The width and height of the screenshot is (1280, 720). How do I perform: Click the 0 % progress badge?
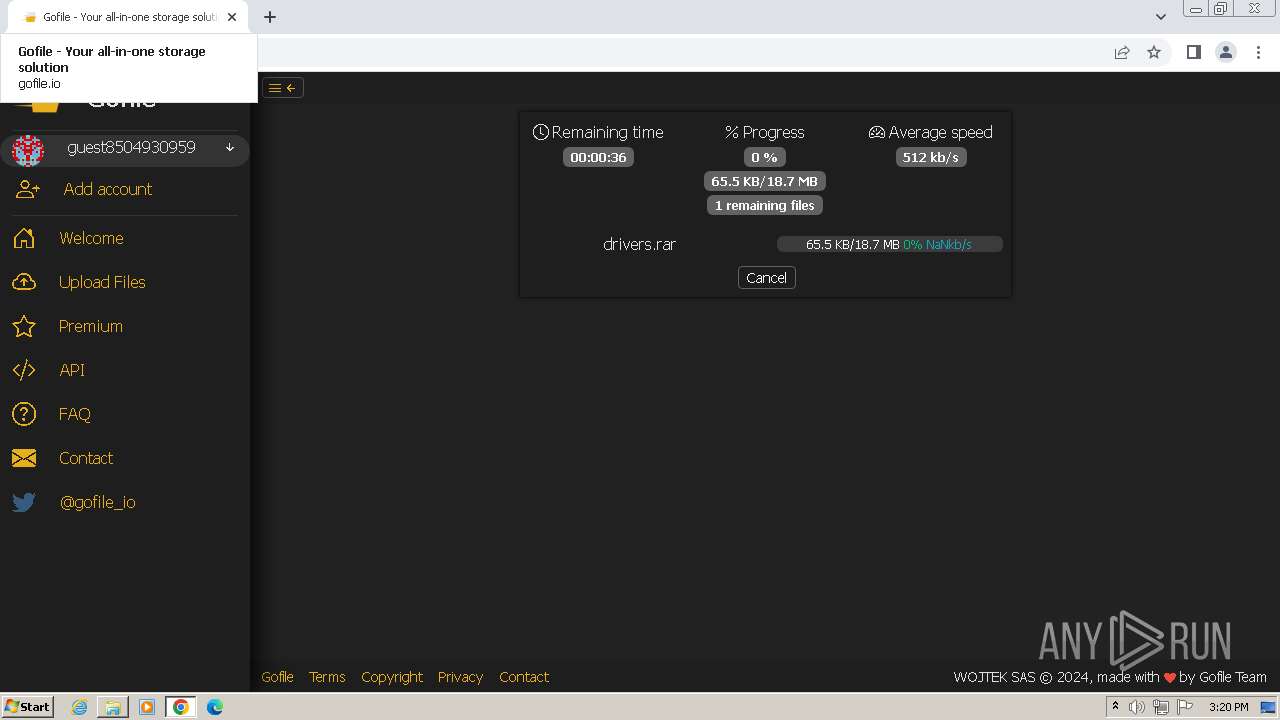(x=765, y=157)
